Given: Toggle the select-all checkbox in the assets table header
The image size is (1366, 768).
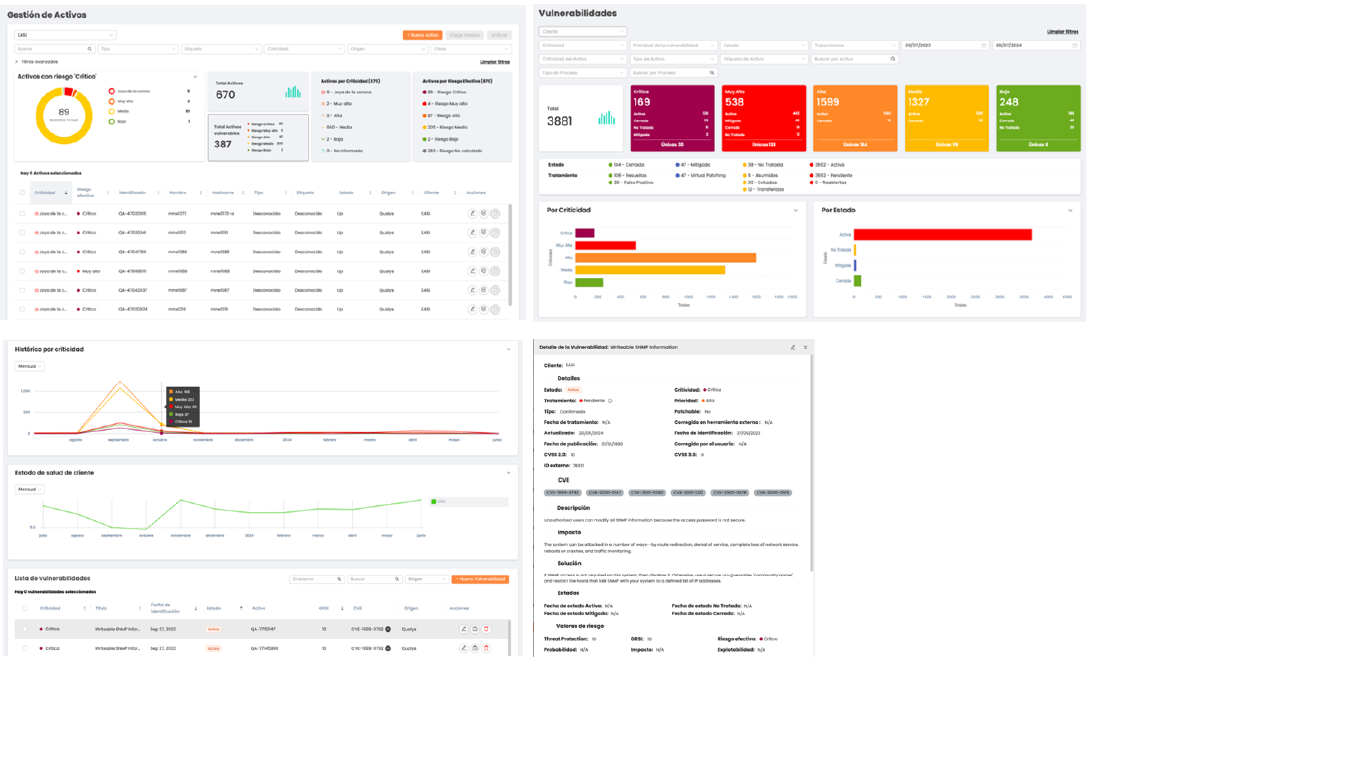Looking at the screenshot, I should click(22, 192).
